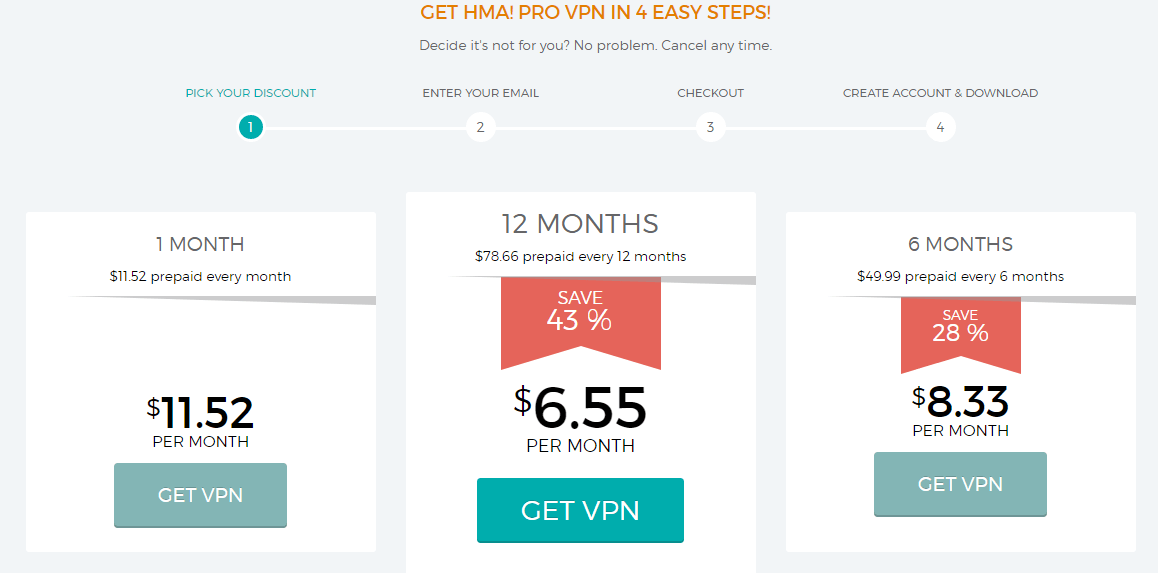Screen dimensions: 1158x573
Task: Click the Get HMA! Pro VPN orange heading
Action: tap(595, 13)
